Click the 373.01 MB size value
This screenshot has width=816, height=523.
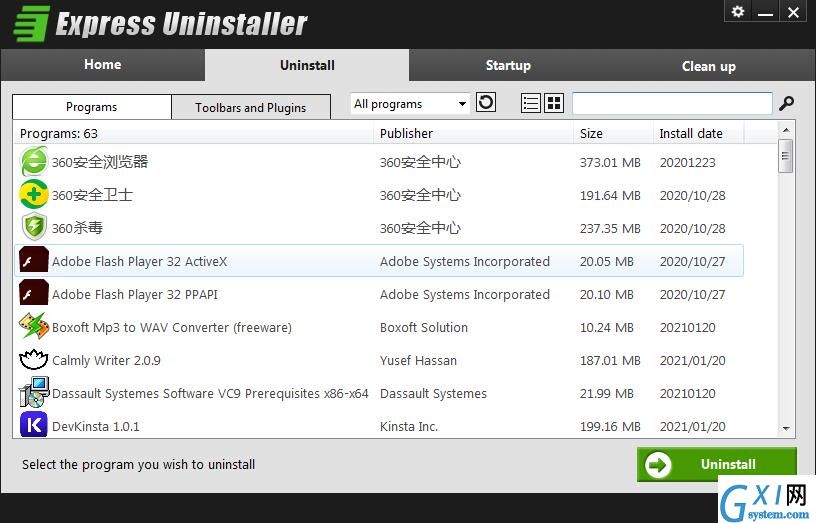click(x=610, y=162)
